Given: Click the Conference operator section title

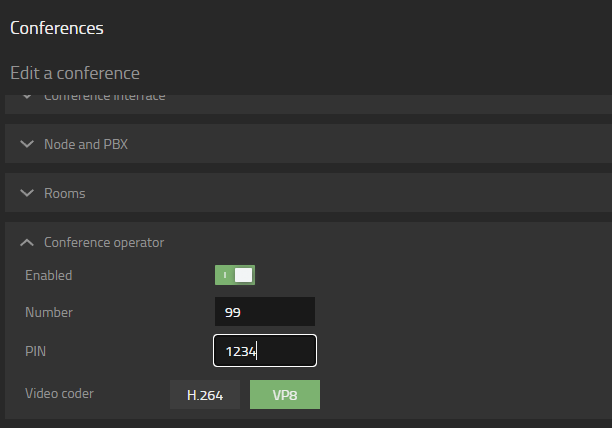Looking at the screenshot, I should coord(104,243).
